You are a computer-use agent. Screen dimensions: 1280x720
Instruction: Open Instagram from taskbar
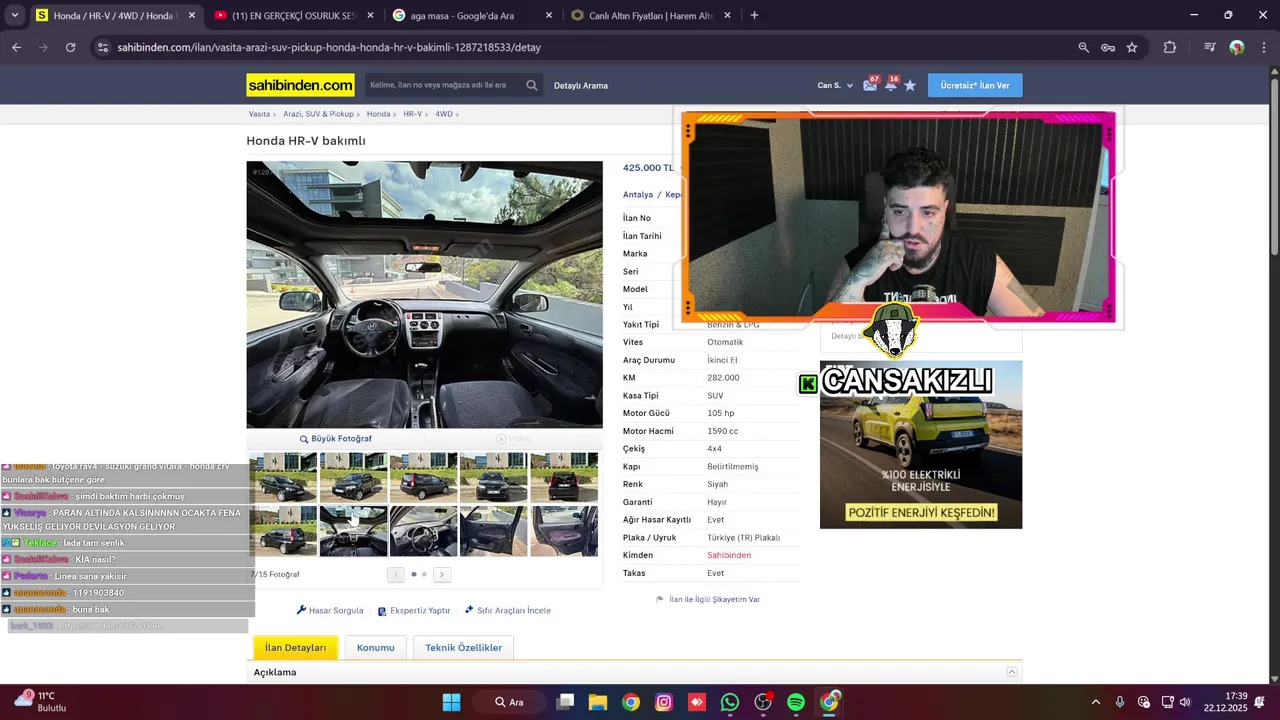[x=664, y=702]
